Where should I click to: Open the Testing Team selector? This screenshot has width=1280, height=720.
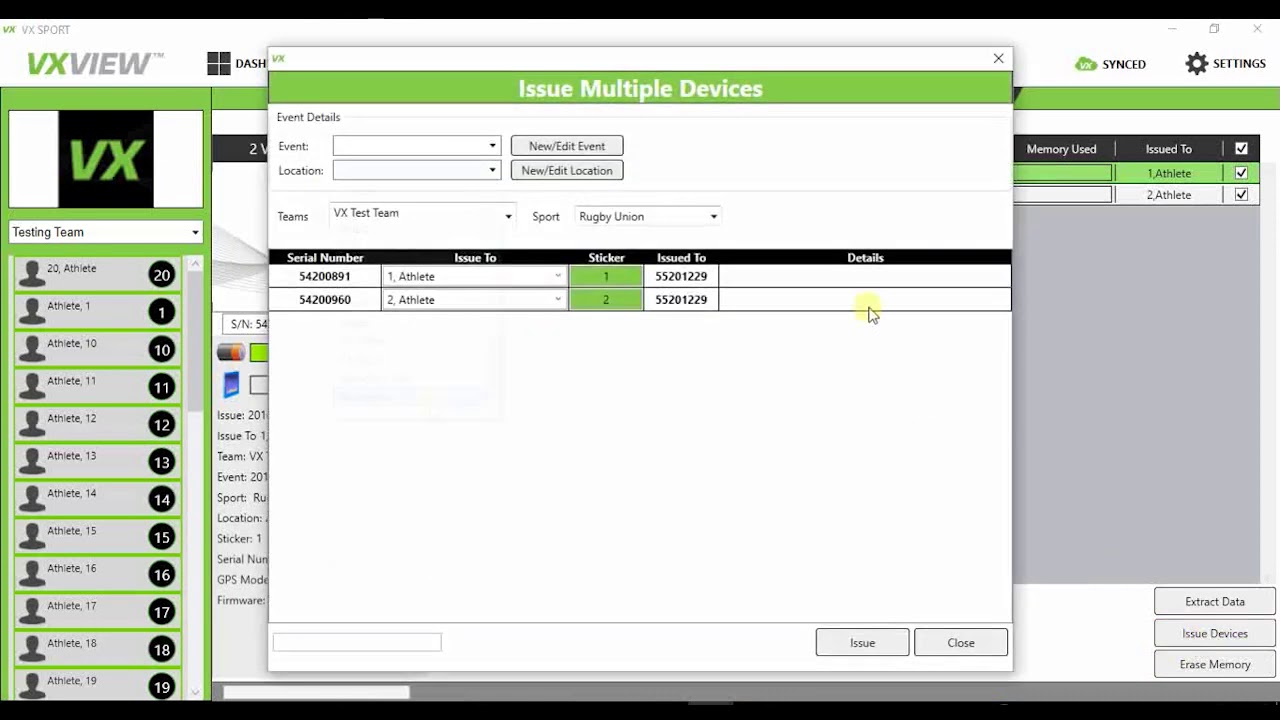(x=106, y=232)
